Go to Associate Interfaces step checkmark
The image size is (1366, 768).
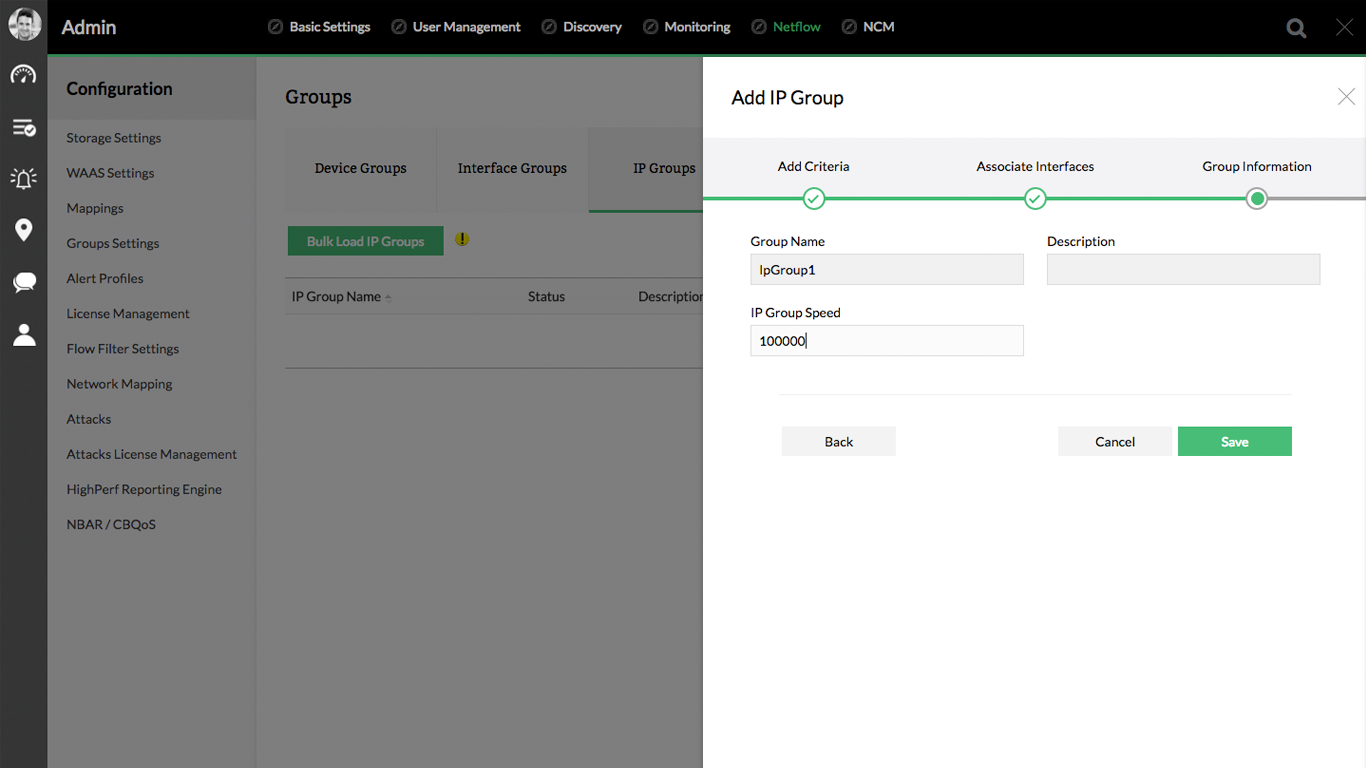pos(1035,199)
